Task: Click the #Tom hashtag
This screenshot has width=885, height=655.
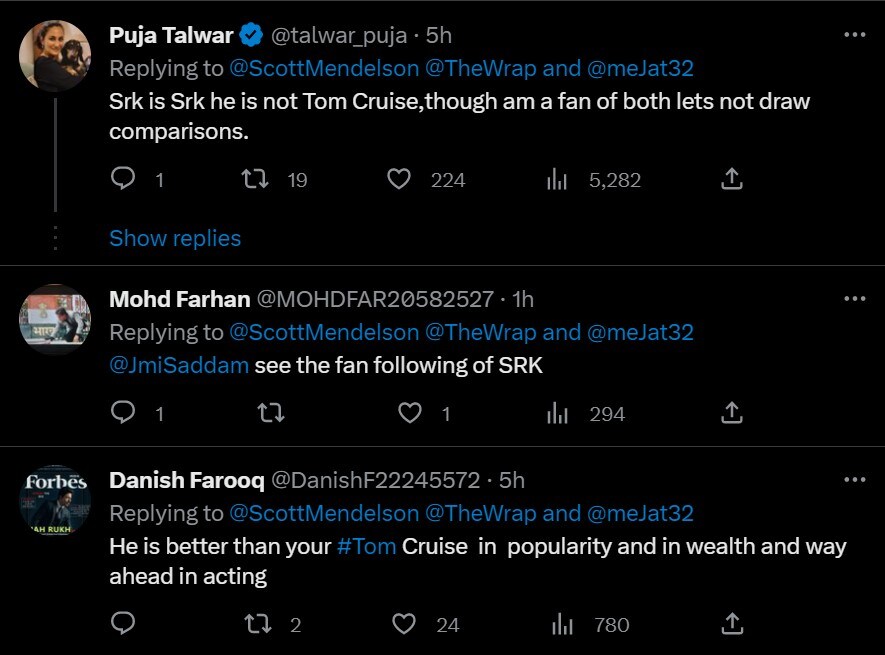Action: (365, 547)
